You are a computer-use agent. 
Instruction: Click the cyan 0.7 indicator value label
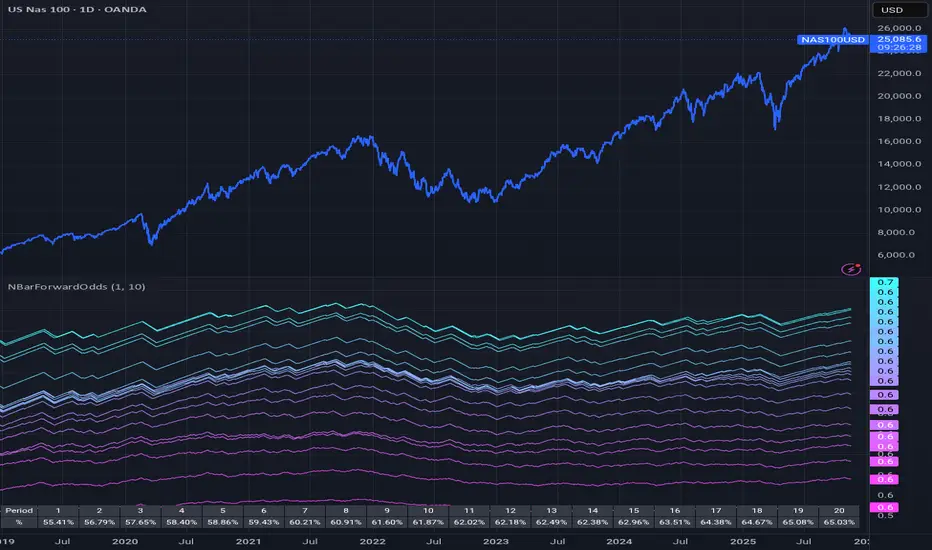[x=885, y=282]
